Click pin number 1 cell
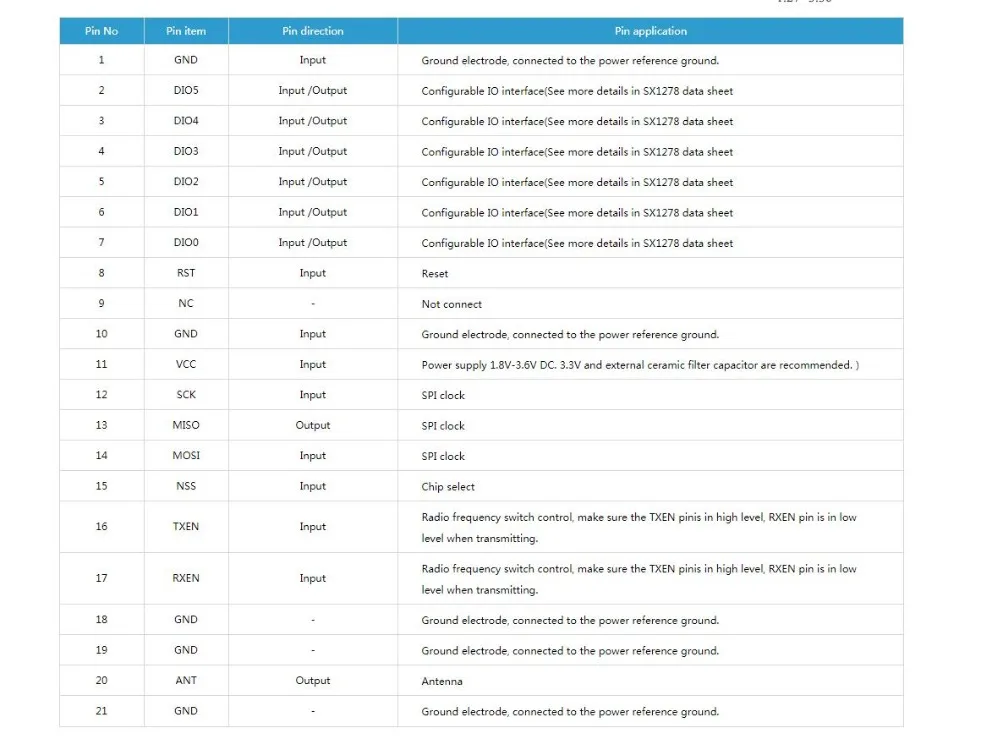Image resolution: width=1000 pixels, height=739 pixels. click(101, 60)
